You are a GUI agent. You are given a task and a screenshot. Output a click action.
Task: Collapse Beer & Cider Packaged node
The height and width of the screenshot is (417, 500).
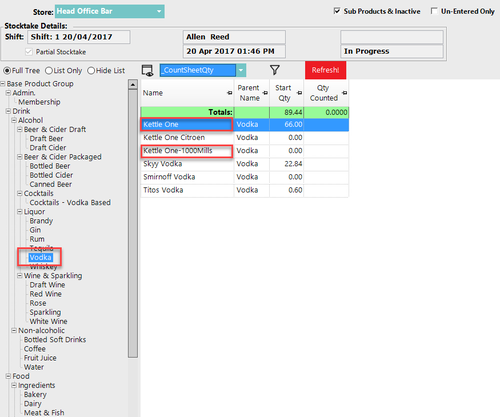click(20, 157)
